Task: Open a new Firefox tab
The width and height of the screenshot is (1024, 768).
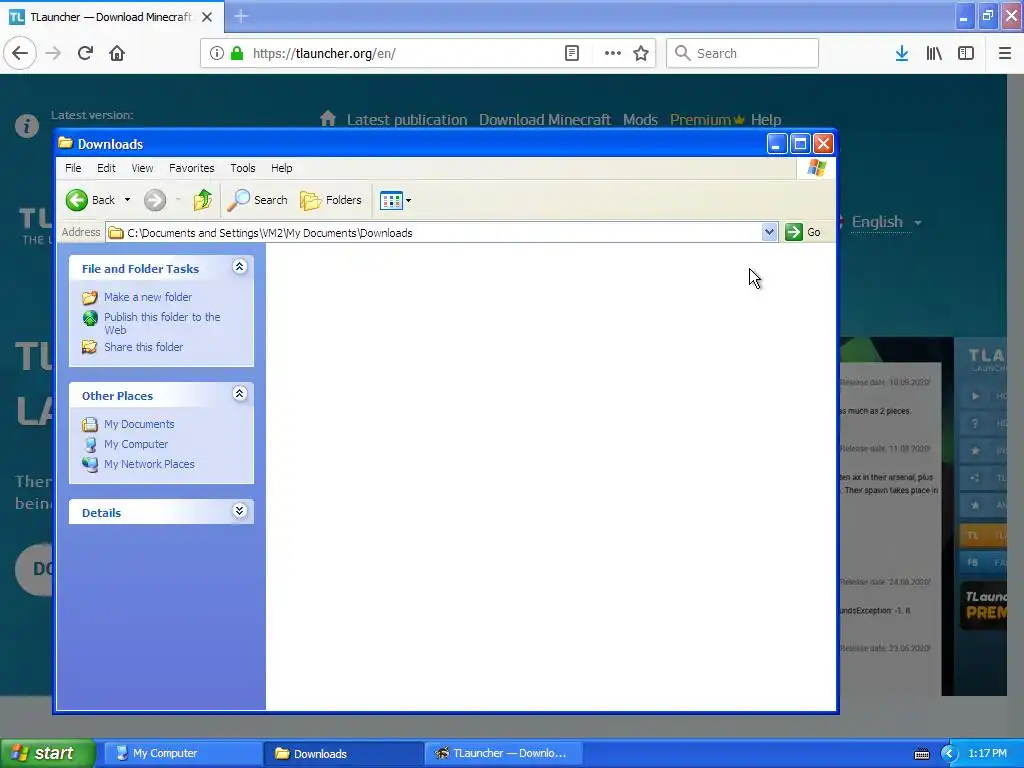Action: pyautogui.click(x=240, y=16)
